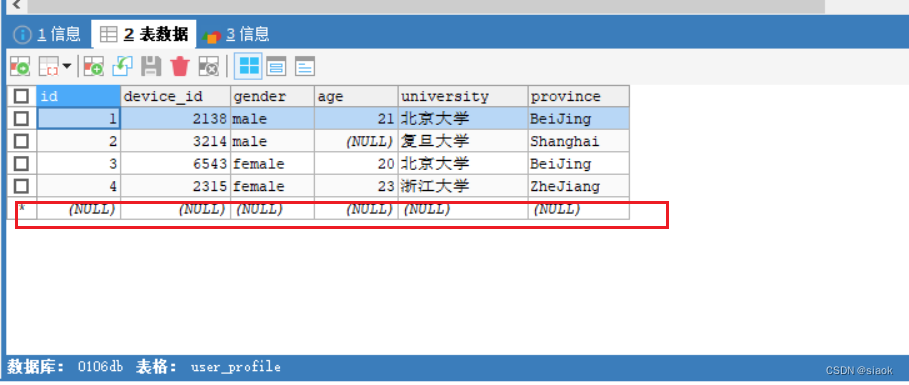
Task: Click the red trash delete row icon
Action: click(x=180, y=67)
